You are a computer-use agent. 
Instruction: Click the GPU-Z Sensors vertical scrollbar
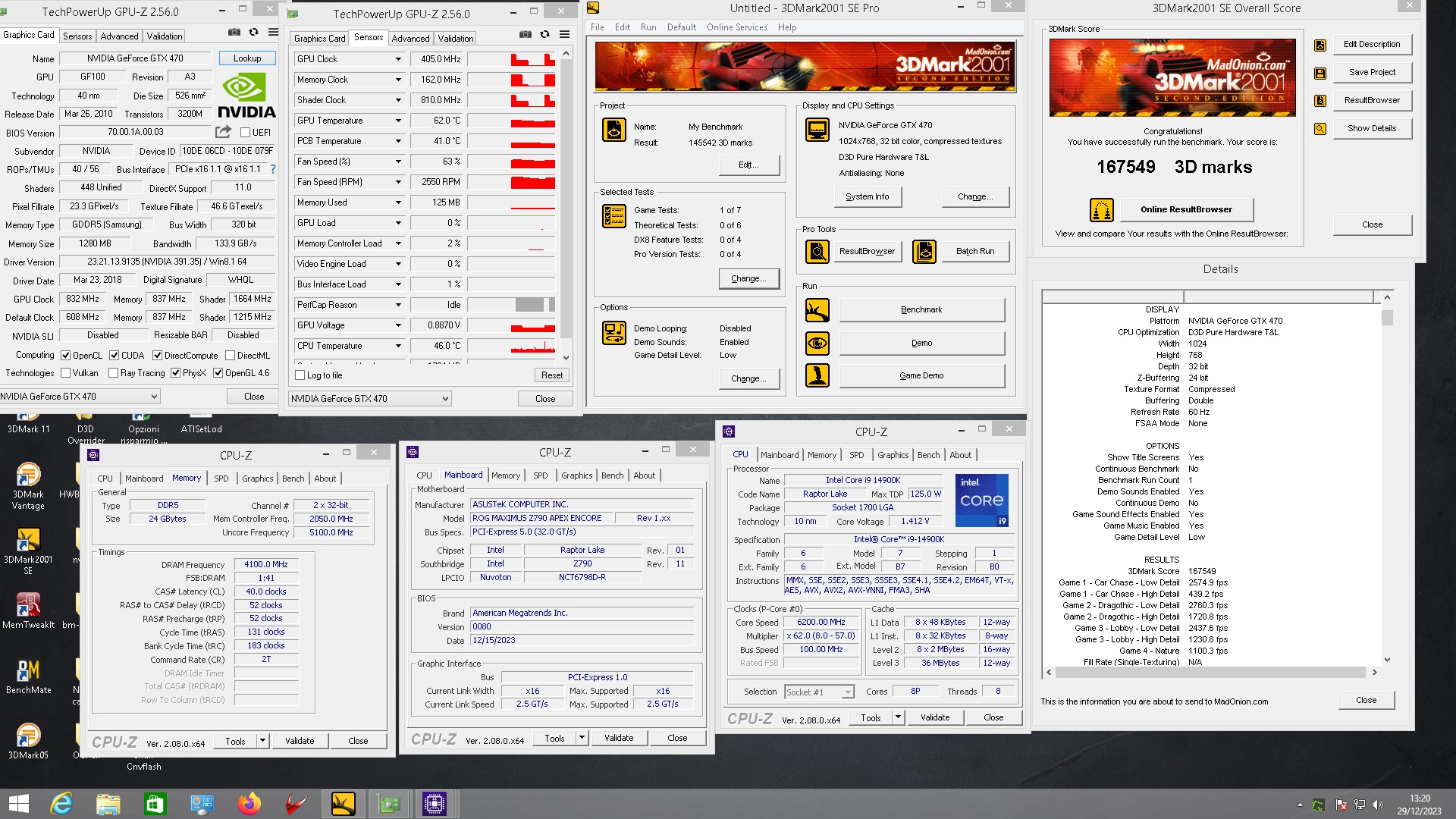(566, 206)
